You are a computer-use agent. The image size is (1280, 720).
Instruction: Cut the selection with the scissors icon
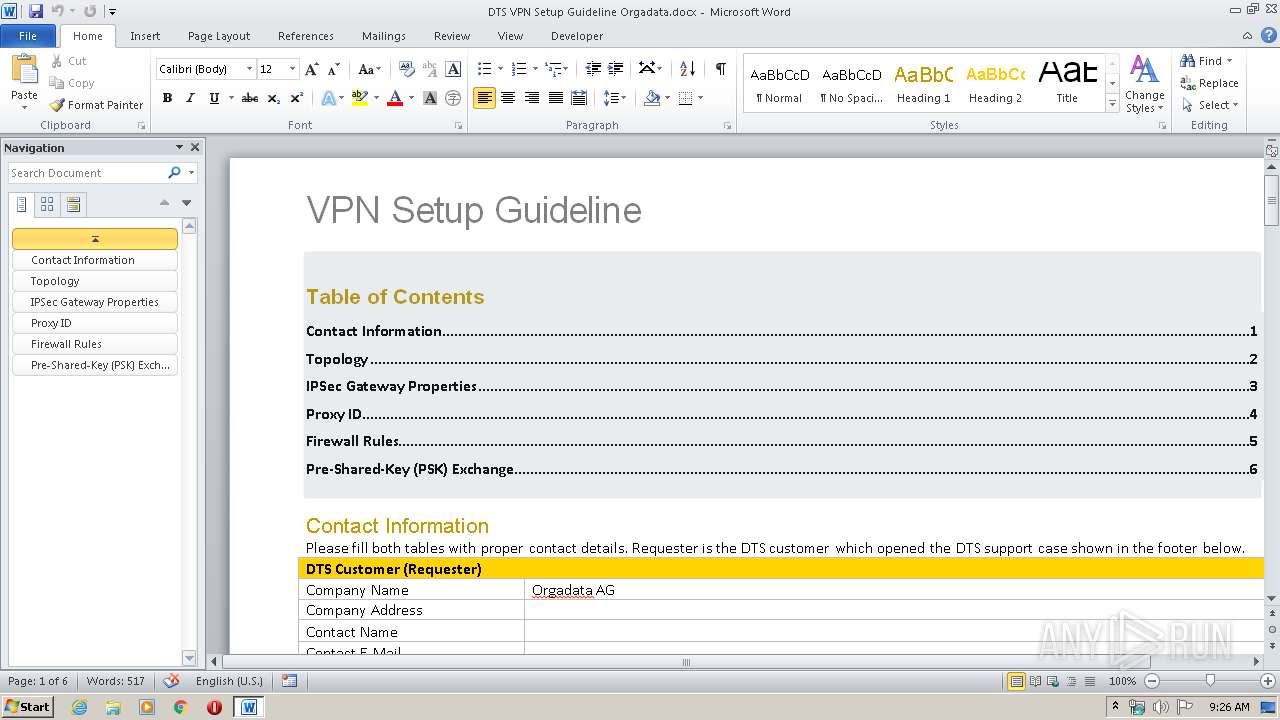(58, 61)
